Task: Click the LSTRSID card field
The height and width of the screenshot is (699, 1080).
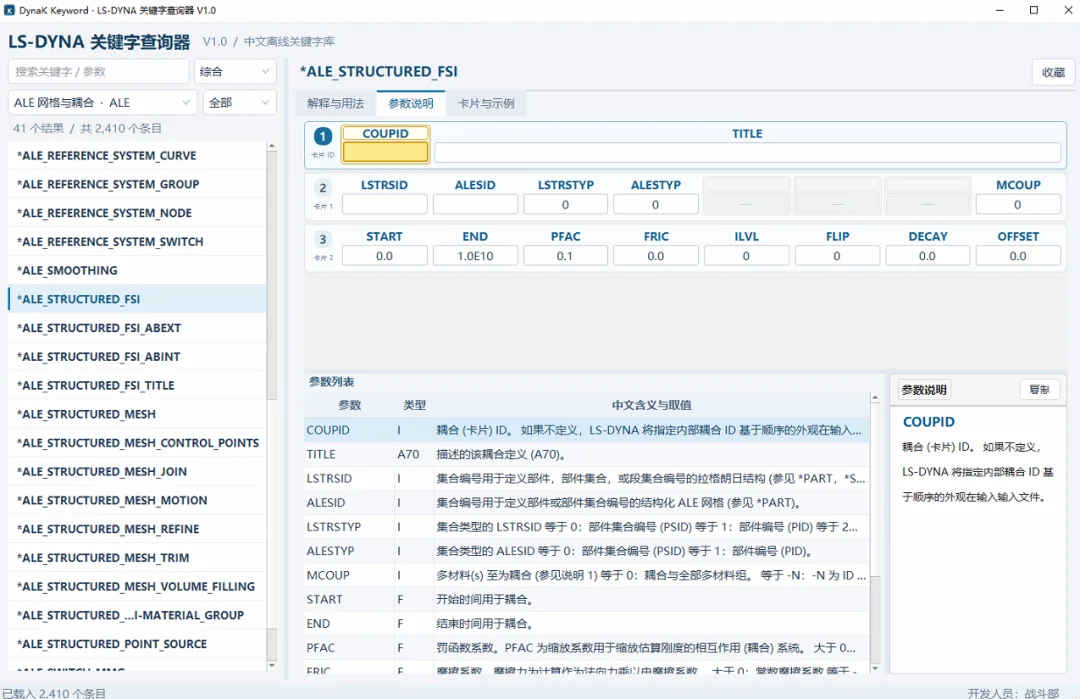Action: (384, 205)
